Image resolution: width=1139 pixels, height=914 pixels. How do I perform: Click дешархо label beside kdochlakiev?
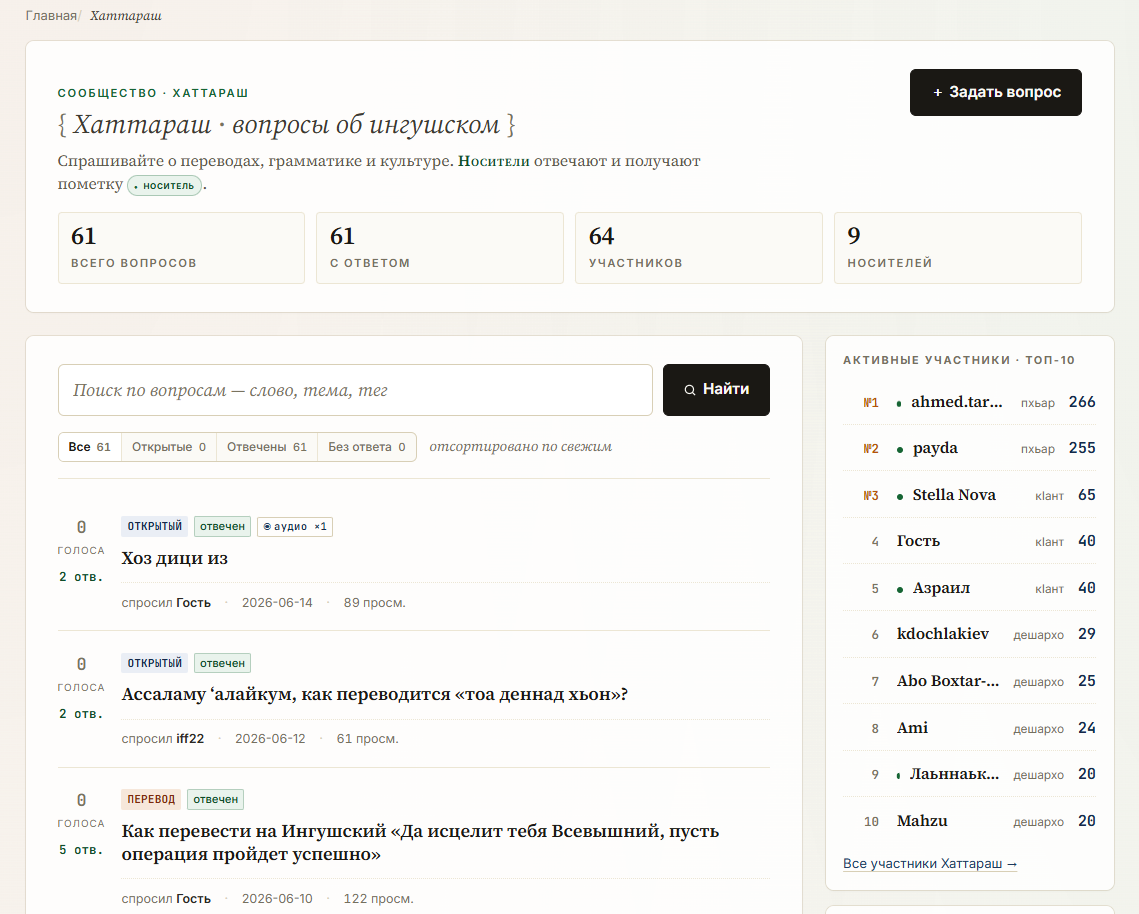click(1038, 635)
